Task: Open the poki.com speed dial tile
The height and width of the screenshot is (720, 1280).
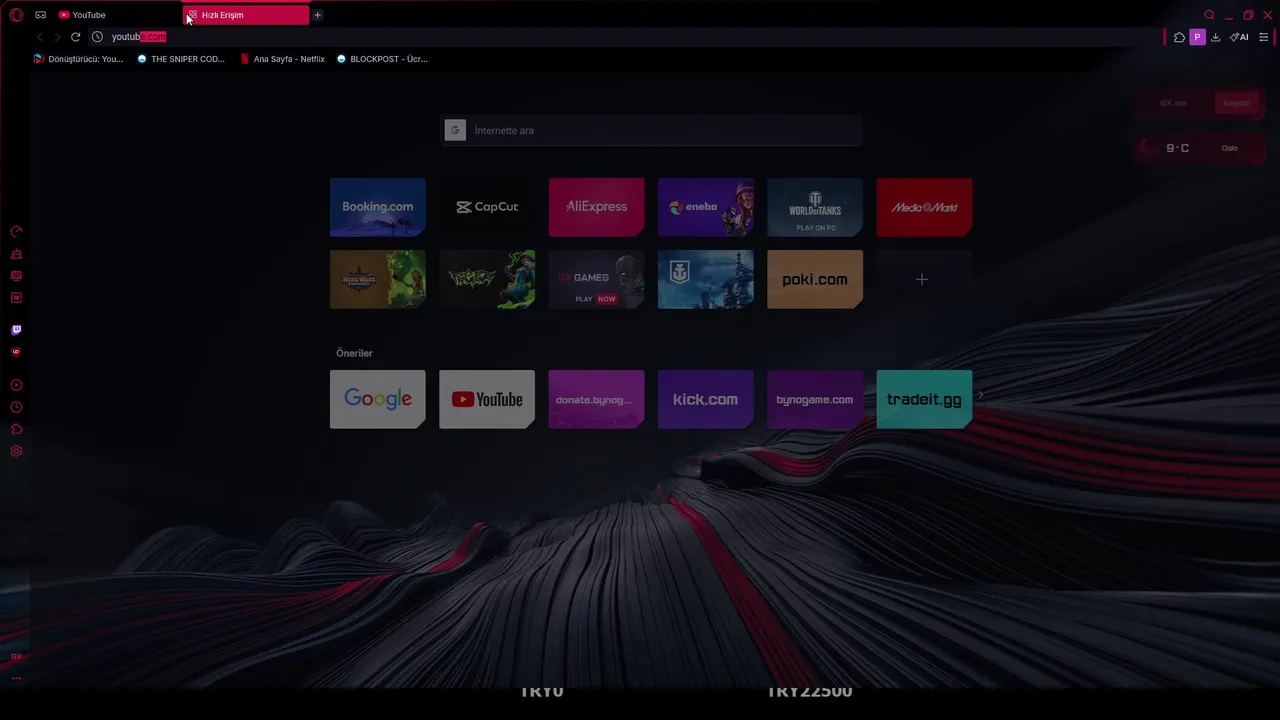Action: pyautogui.click(x=815, y=279)
